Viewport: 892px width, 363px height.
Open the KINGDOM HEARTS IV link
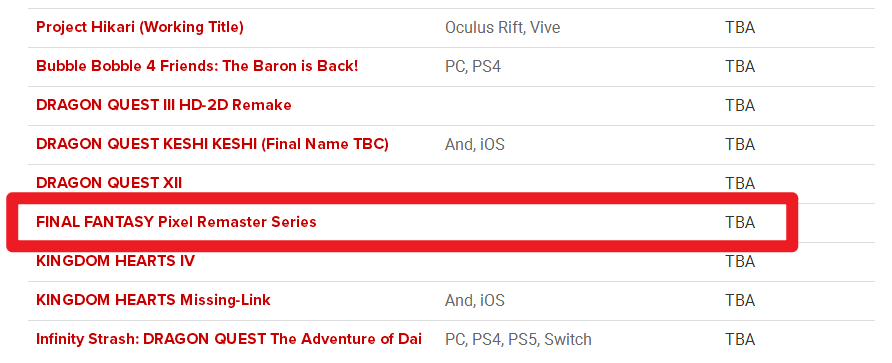pos(115,261)
